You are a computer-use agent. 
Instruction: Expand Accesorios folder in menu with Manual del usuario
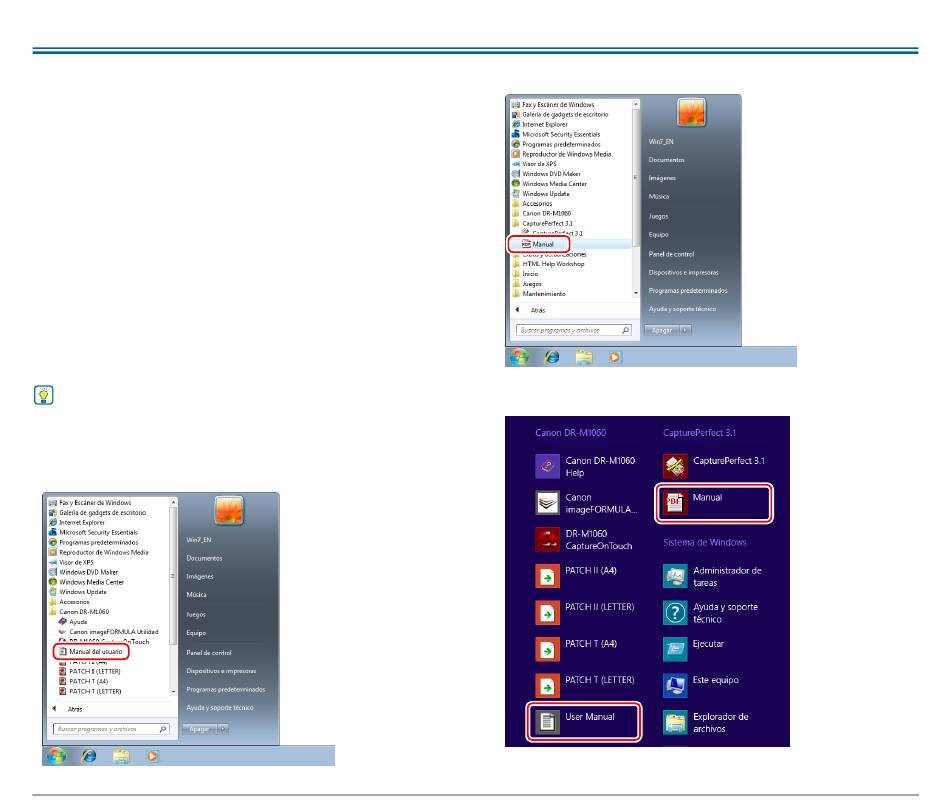70,602
